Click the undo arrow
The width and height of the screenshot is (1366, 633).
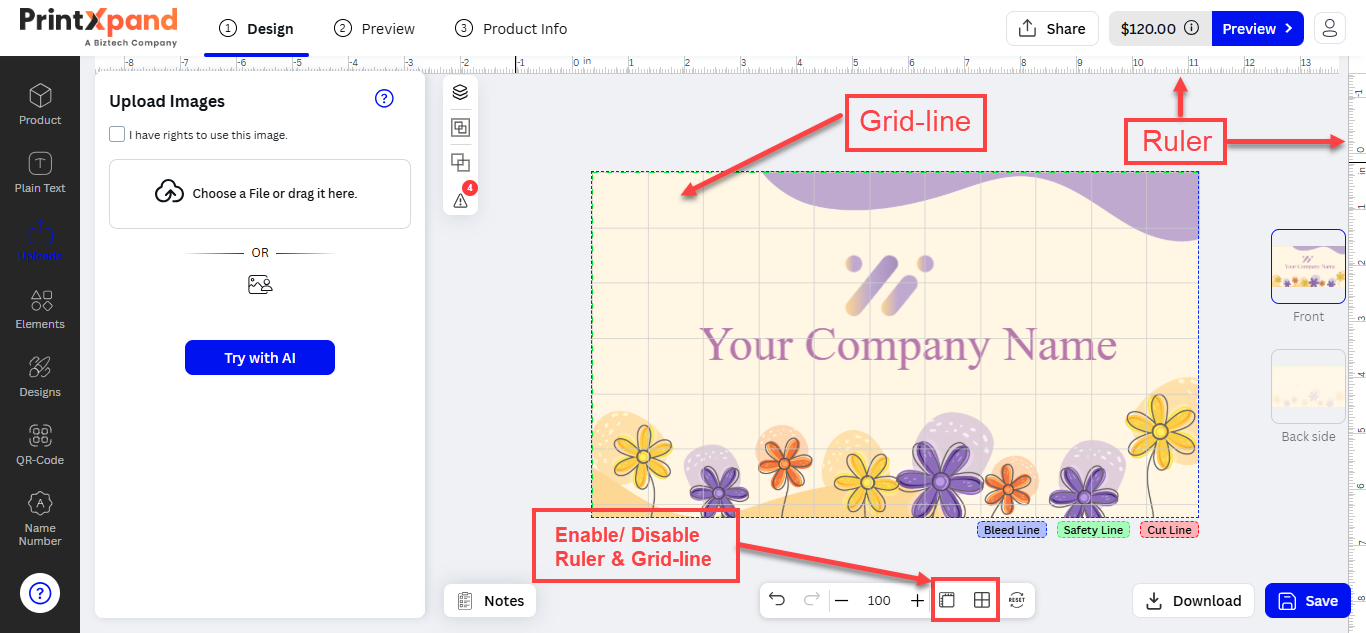point(777,600)
